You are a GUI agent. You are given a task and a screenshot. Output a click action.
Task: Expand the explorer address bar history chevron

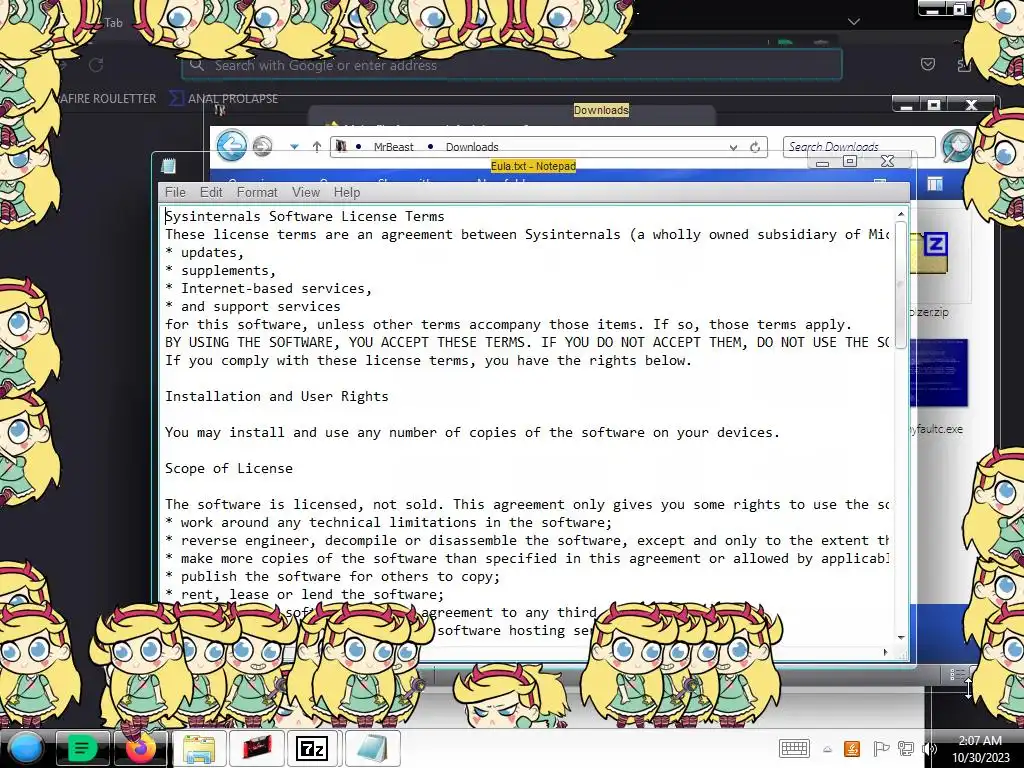[x=733, y=148]
